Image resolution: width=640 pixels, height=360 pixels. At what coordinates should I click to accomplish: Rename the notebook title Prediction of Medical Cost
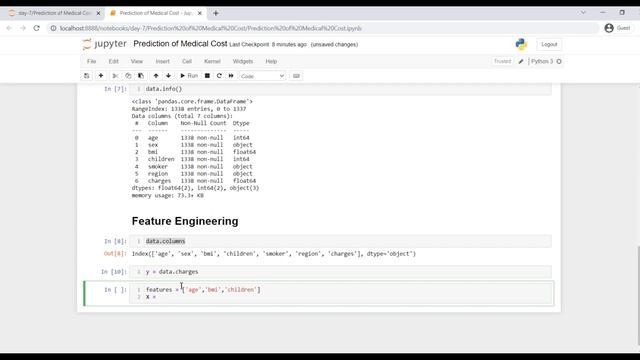[x=180, y=44]
